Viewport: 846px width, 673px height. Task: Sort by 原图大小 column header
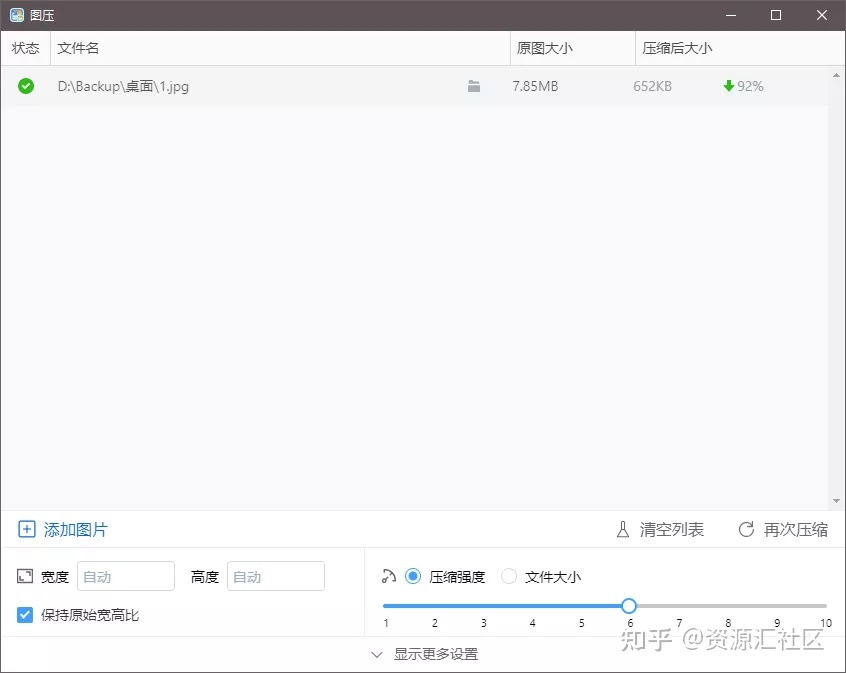(572, 48)
